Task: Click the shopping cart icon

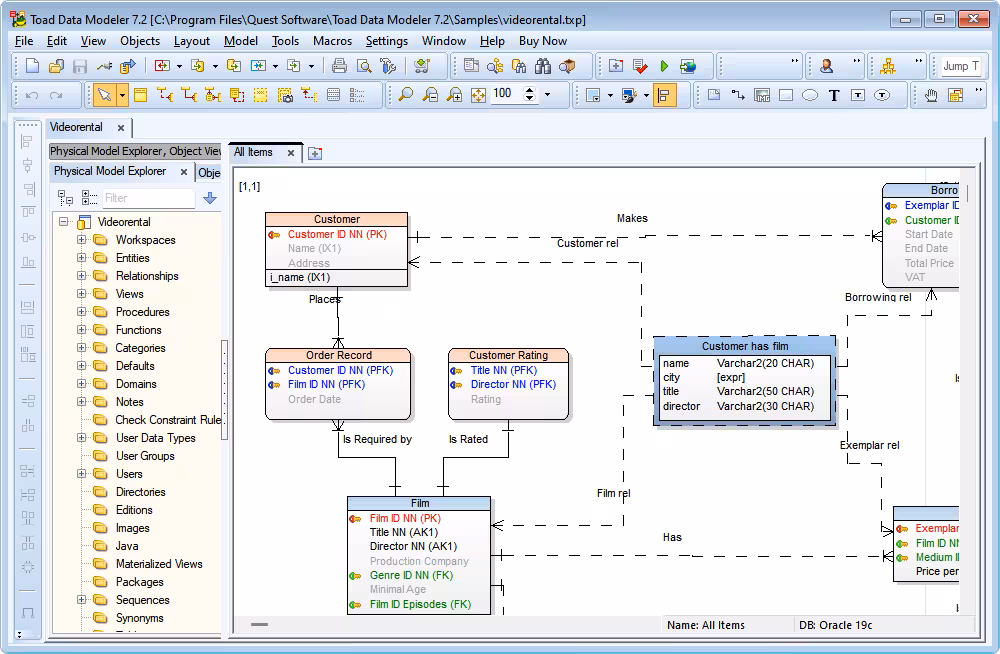Action: (422, 66)
